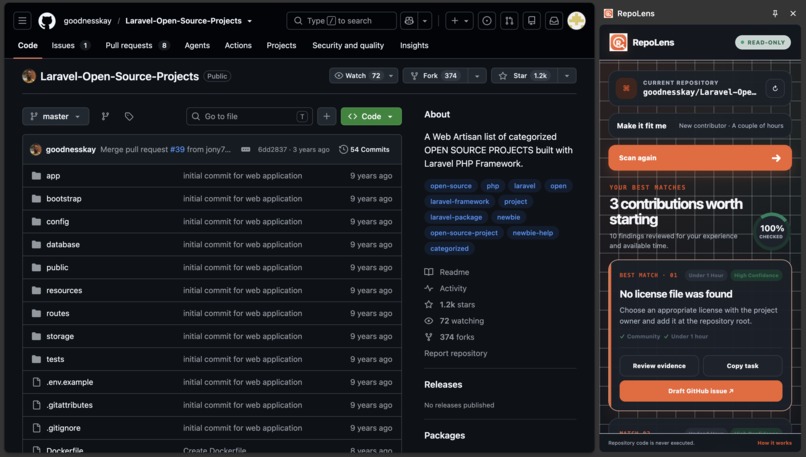
Task: Click the 6dd2837 commit hash
Action: click(x=272, y=150)
